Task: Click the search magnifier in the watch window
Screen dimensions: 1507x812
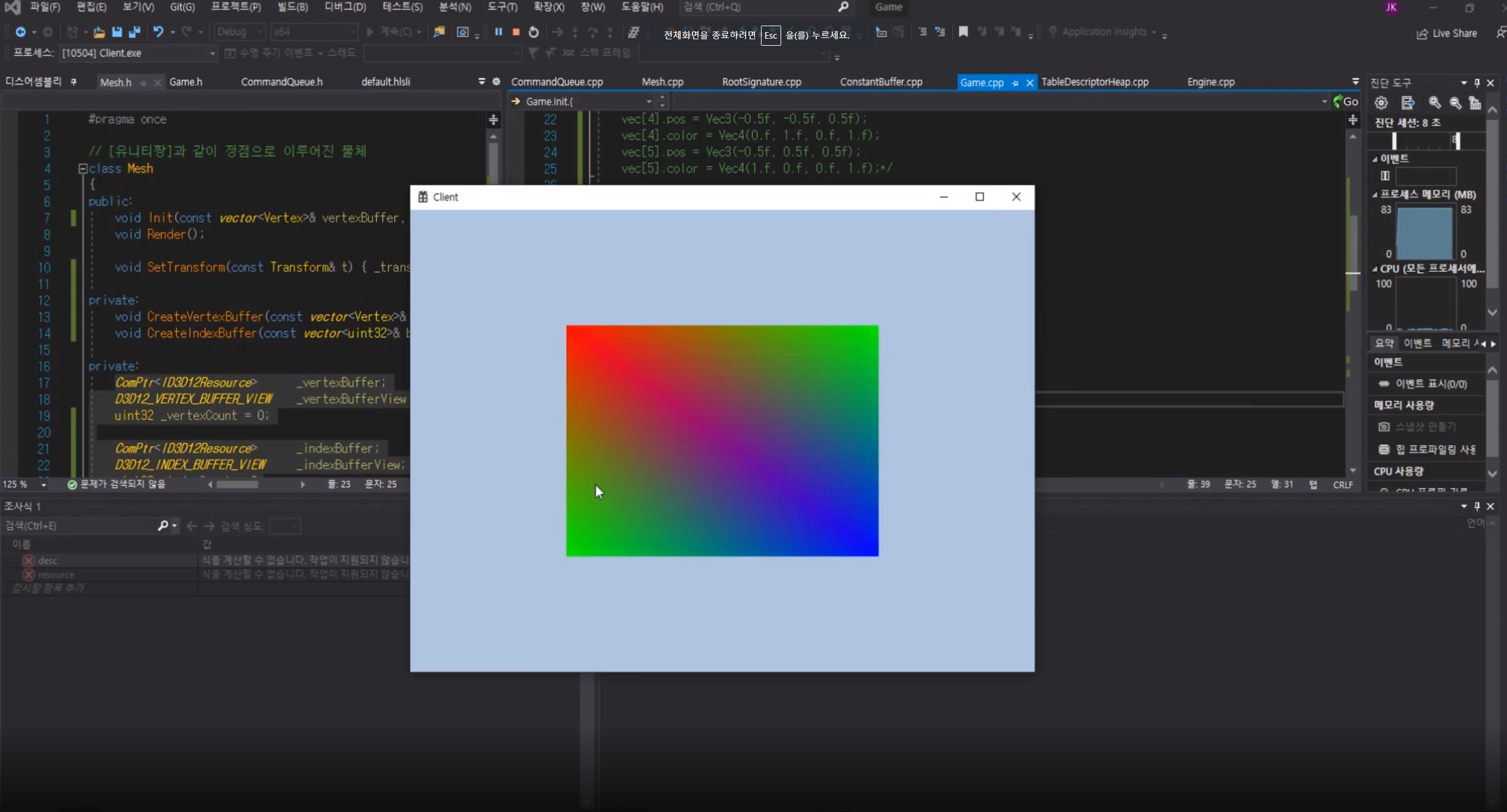Action: 163,526
